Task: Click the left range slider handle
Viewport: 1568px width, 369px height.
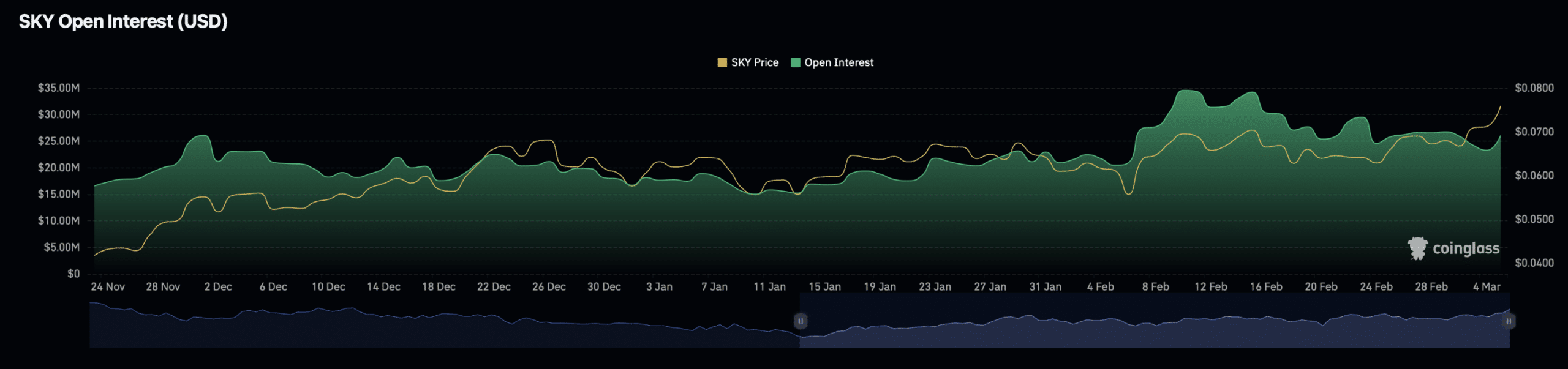Action: click(800, 321)
